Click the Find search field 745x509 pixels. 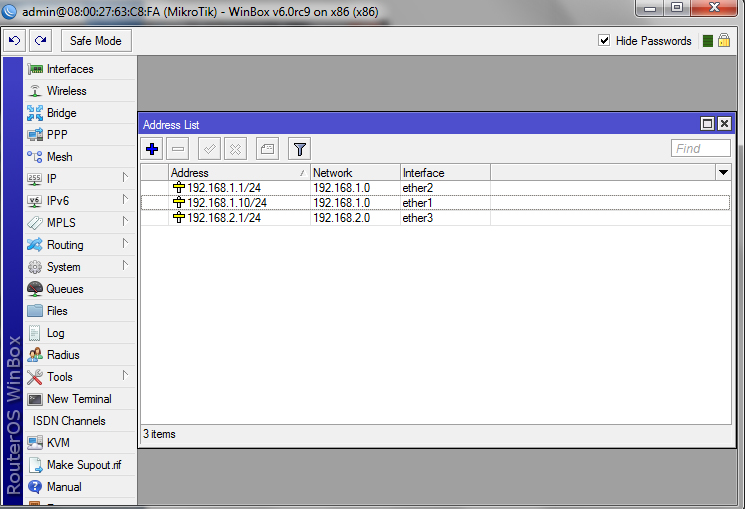point(700,149)
